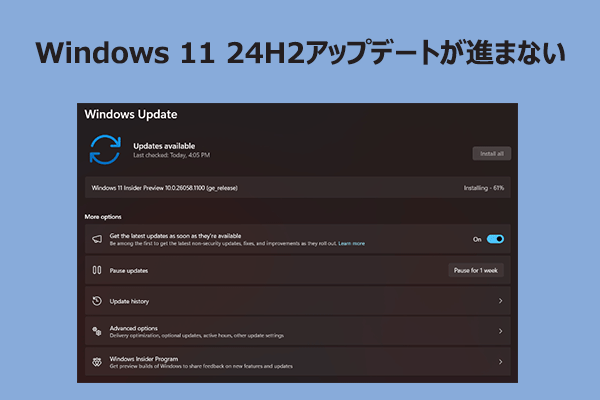Open Advanced options row label
Screen dimensions: 600x400
(x=134, y=328)
